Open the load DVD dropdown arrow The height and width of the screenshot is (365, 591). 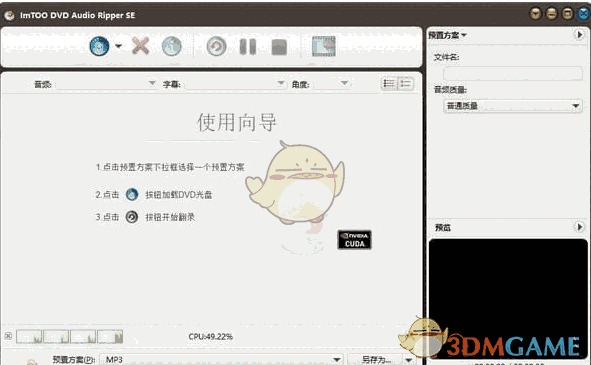(118, 46)
